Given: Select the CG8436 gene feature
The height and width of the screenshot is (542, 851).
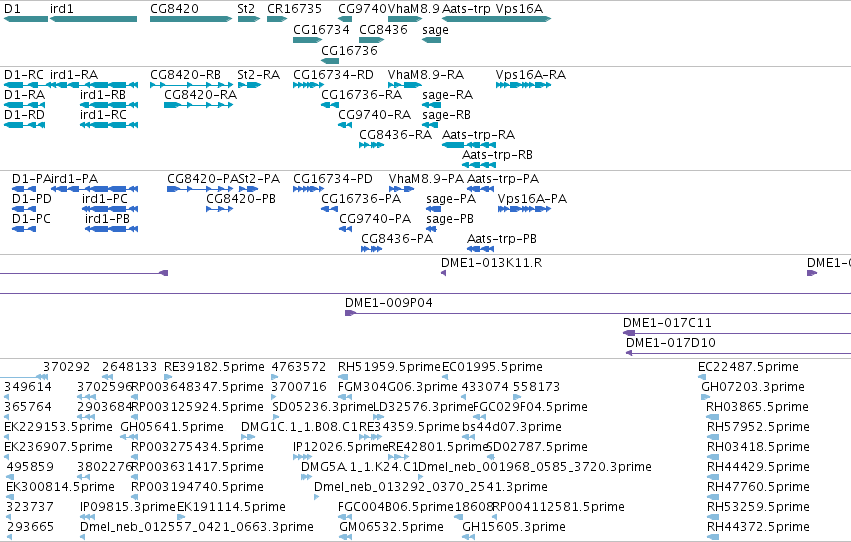Looking at the screenshot, I should click(x=372, y=40).
